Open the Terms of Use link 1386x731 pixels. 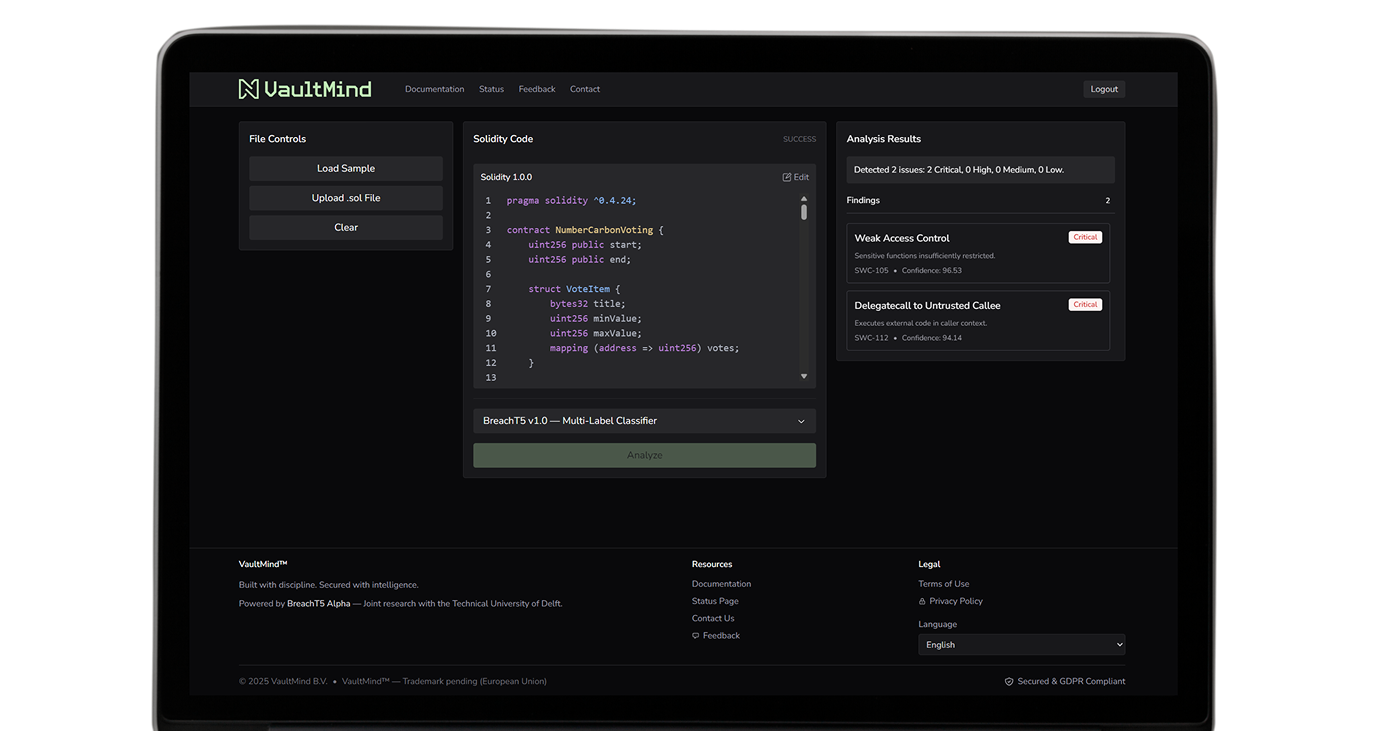[943, 584]
